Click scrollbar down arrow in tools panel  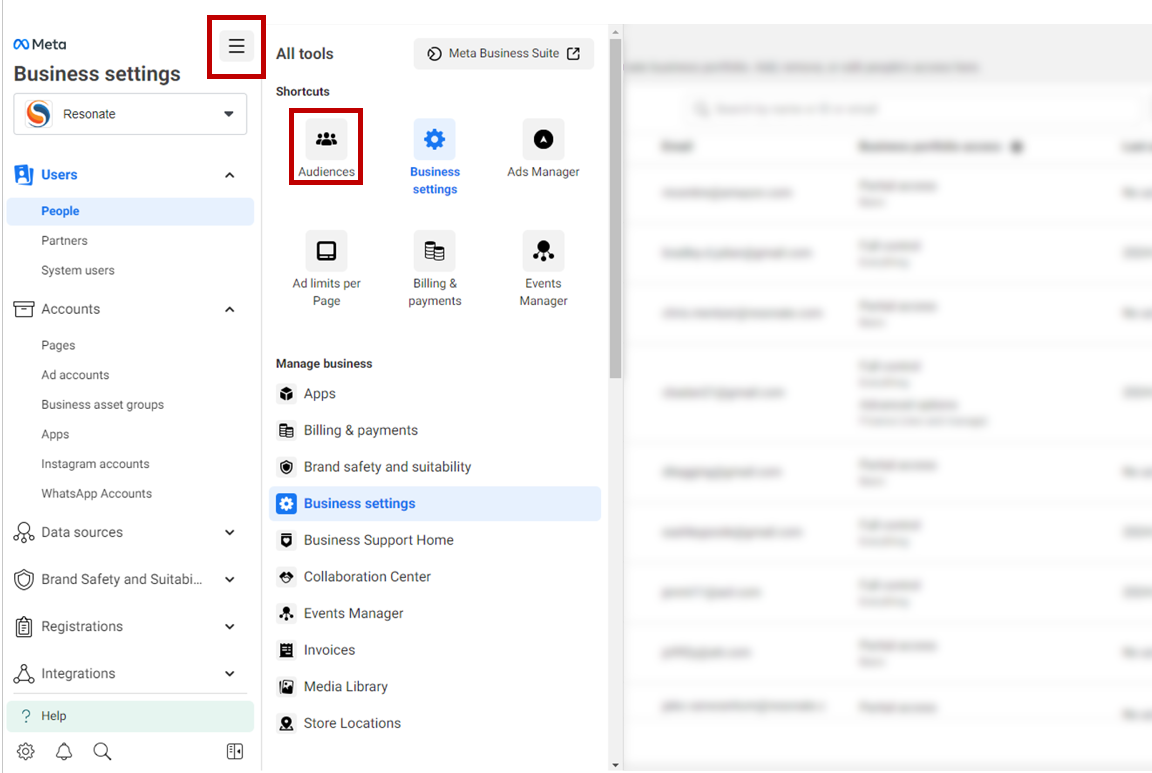tap(615, 765)
